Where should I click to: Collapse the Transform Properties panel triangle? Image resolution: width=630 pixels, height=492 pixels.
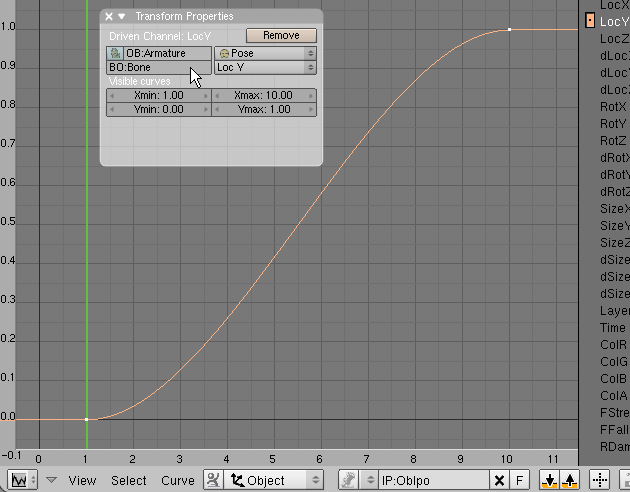click(x=121, y=16)
